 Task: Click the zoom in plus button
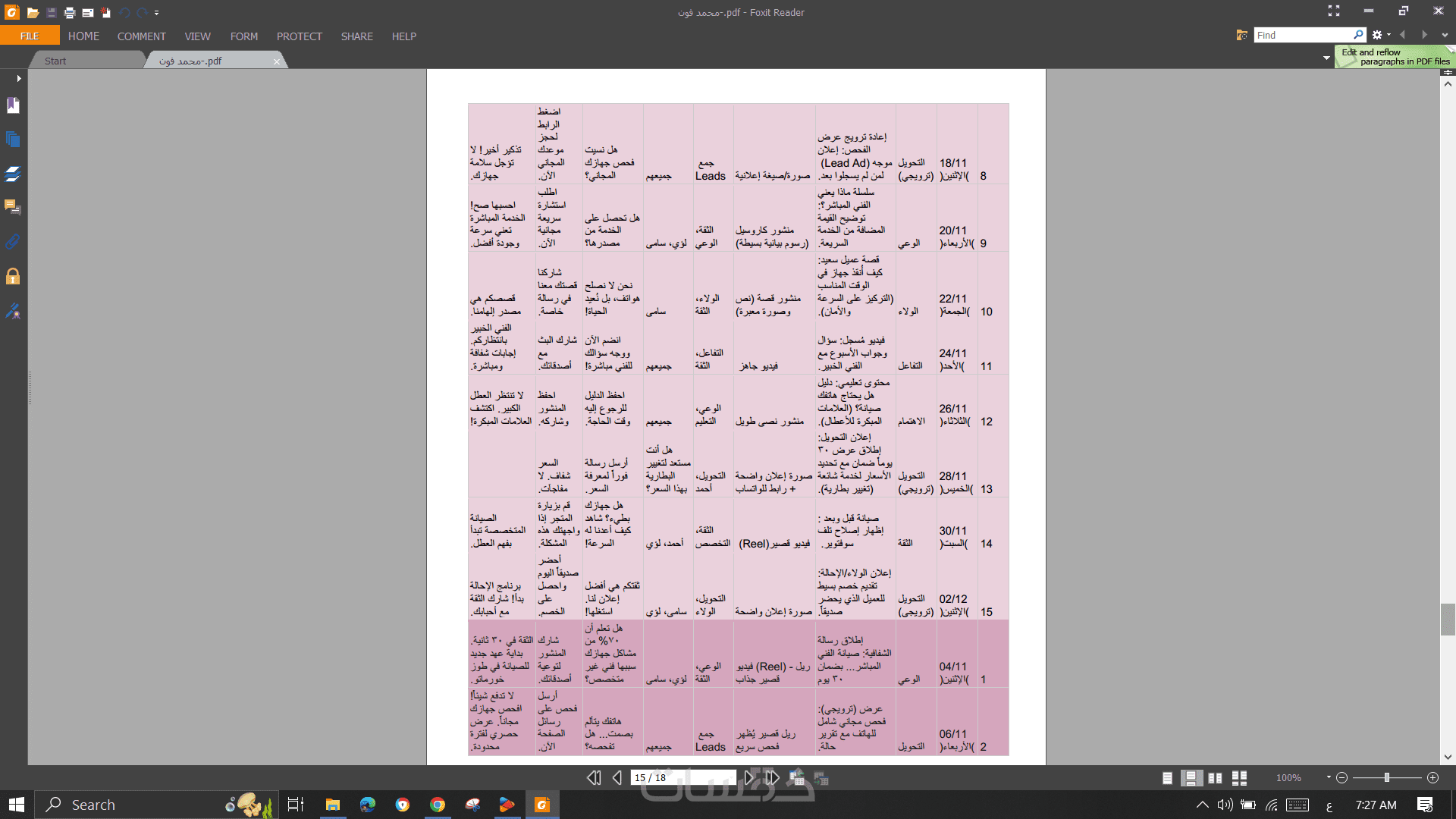(1432, 777)
